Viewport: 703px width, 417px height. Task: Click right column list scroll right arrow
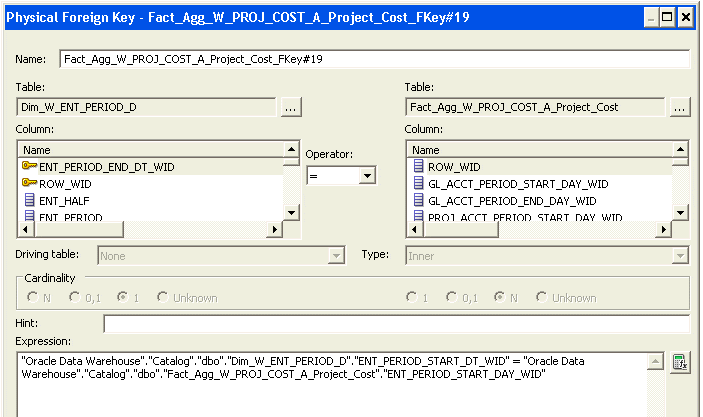[x=664, y=230]
